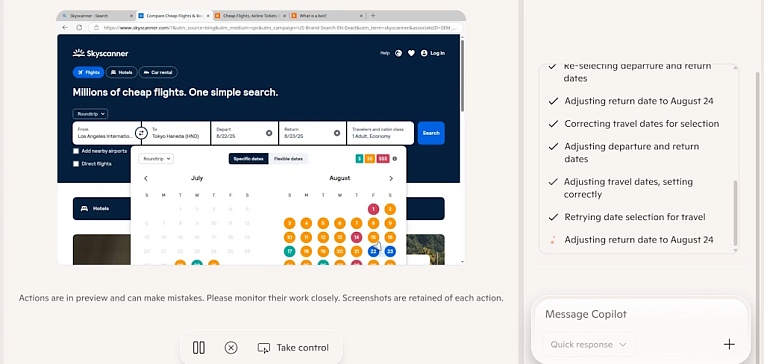Go to next month in calendar

tap(391, 178)
